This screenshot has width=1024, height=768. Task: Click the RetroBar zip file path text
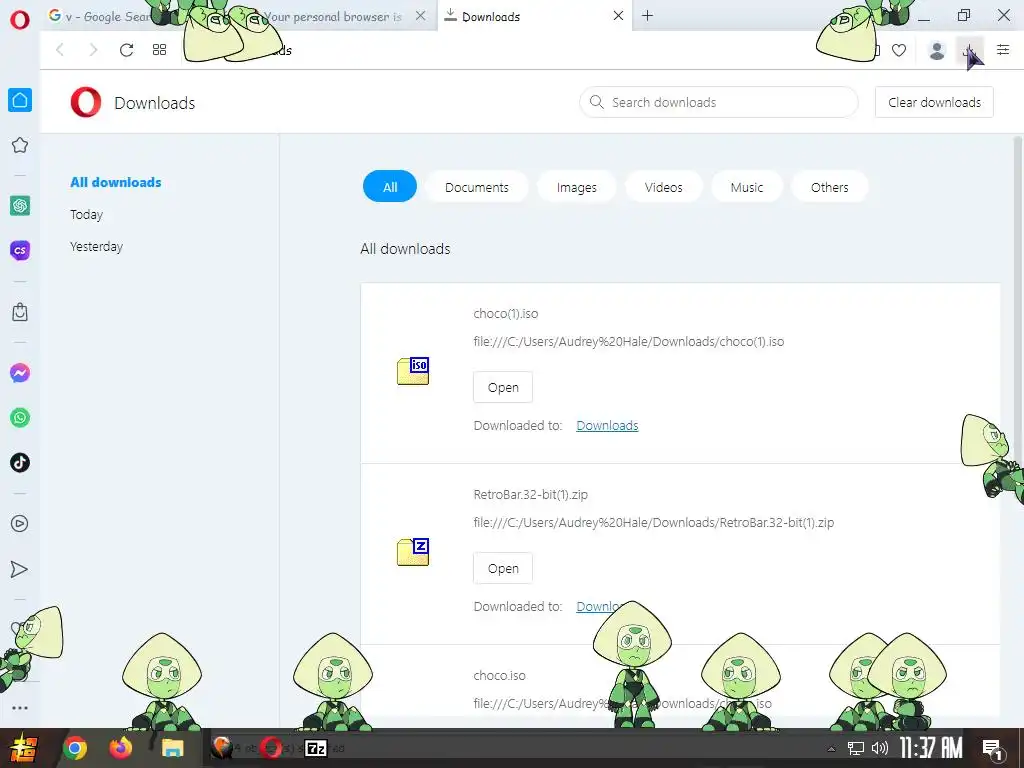pos(654,522)
